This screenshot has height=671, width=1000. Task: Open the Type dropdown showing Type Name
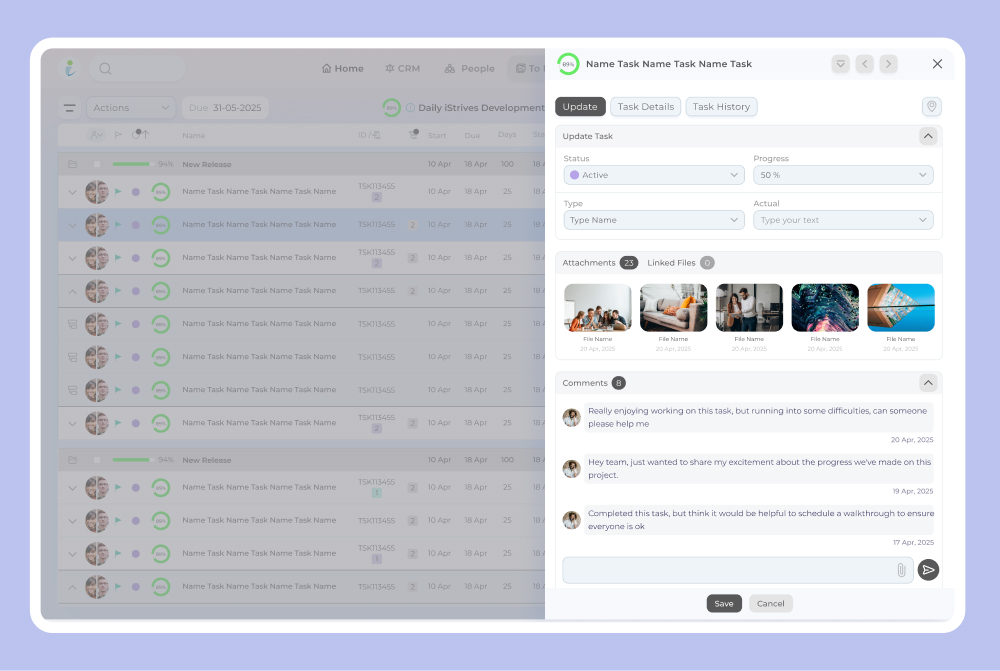tap(653, 220)
